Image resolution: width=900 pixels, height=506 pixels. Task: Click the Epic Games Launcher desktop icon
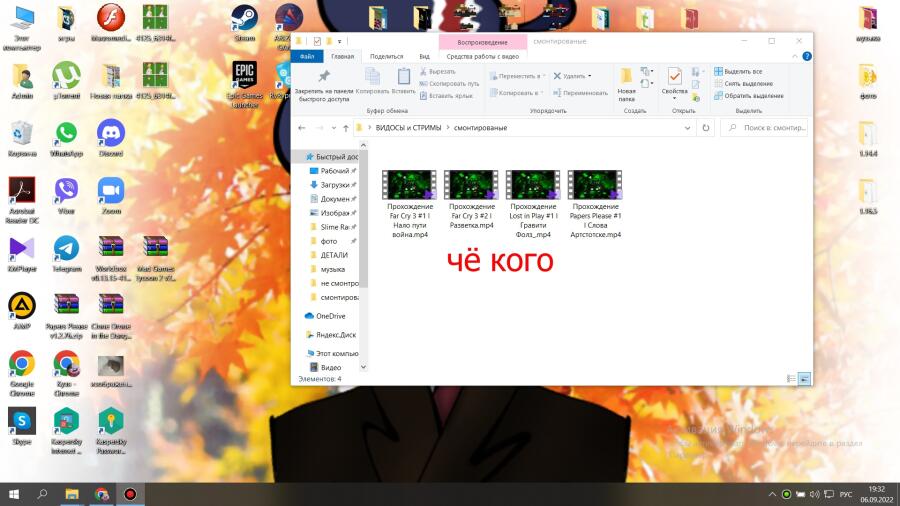click(x=245, y=84)
